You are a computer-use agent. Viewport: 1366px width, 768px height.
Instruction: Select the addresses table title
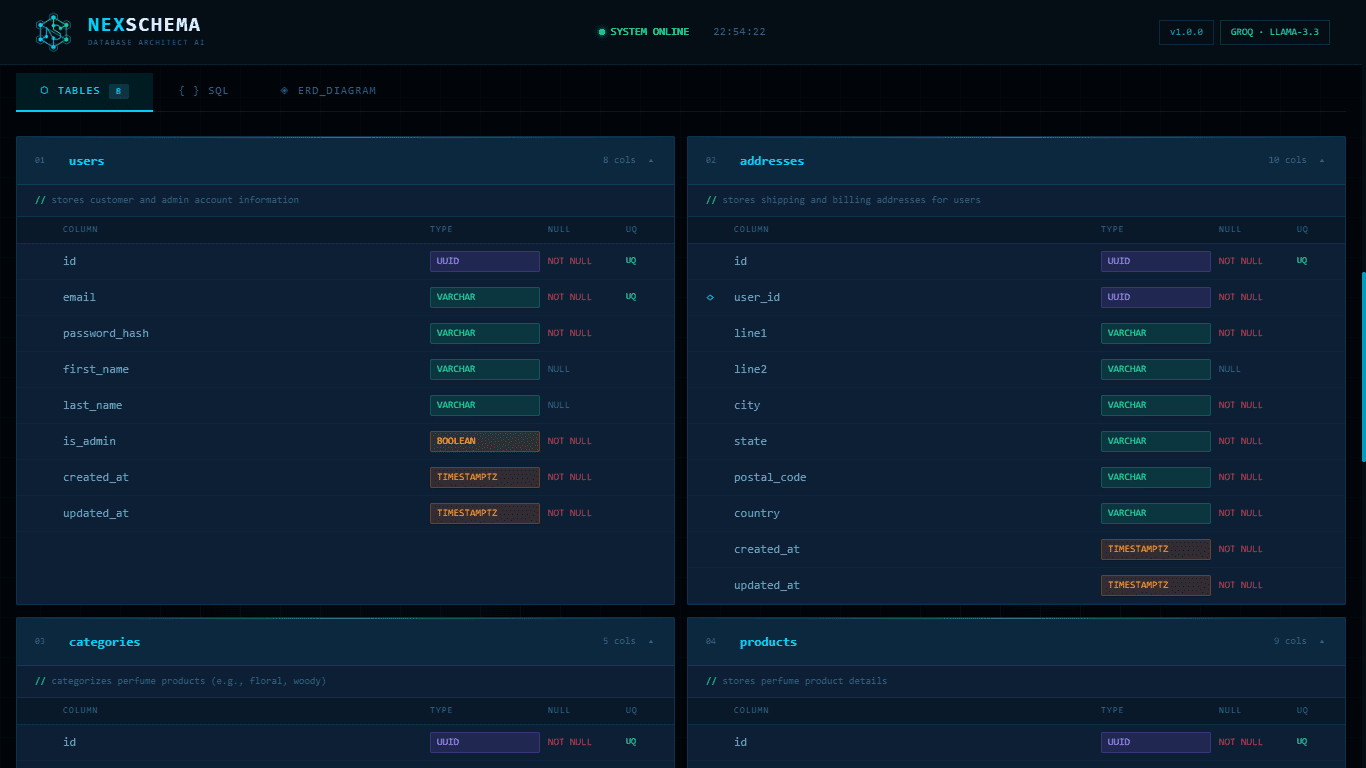(x=772, y=161)
